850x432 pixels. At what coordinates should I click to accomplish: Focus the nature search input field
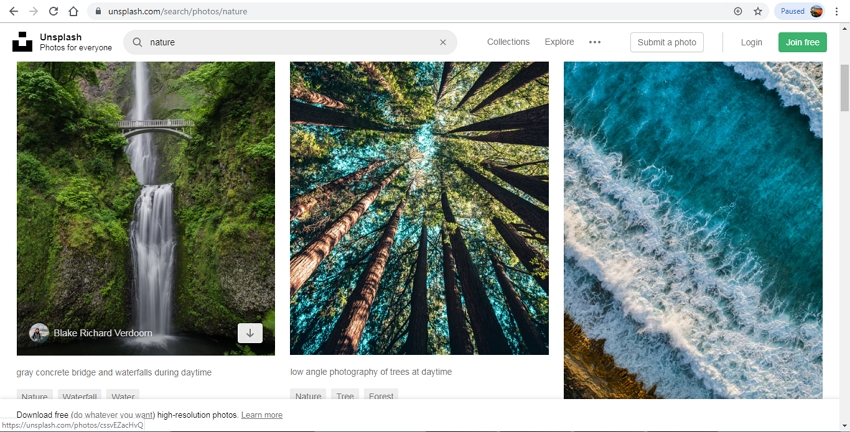point(290,42)
